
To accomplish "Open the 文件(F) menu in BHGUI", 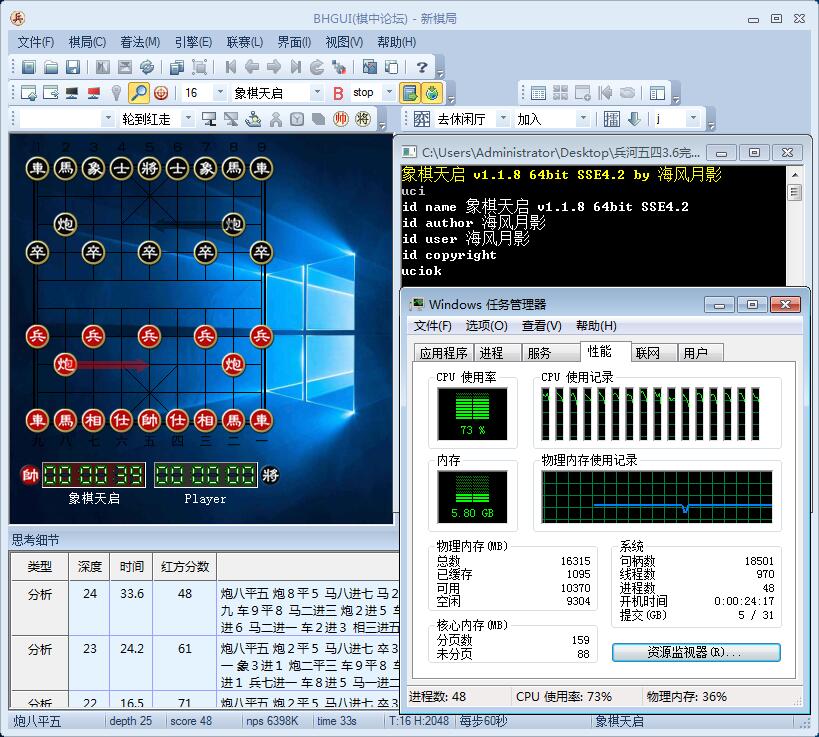I will (x=36, y=42).
